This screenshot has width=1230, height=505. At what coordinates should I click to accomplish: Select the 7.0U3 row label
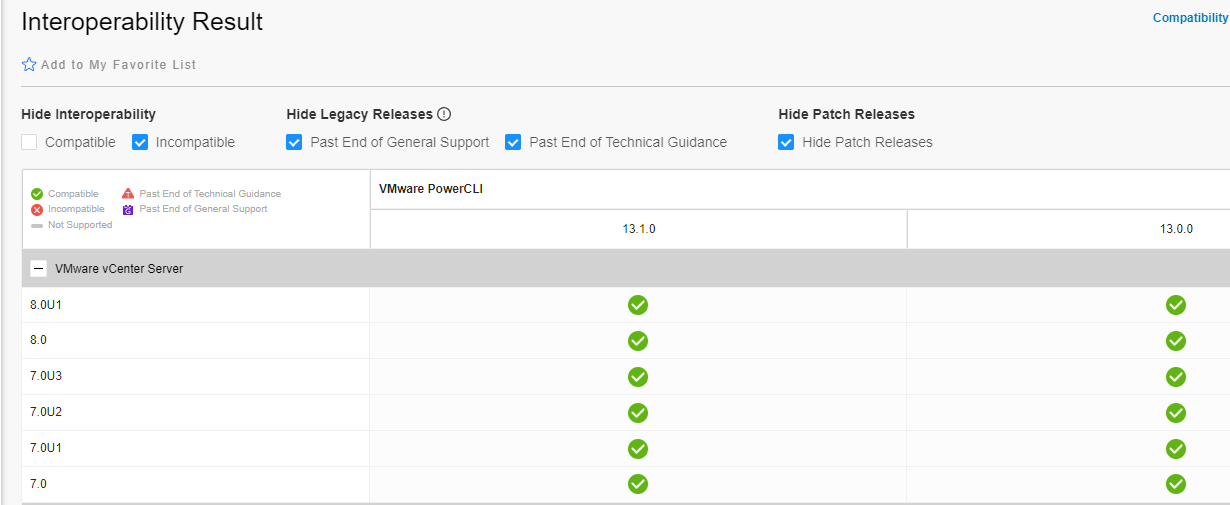click(46, 376)
